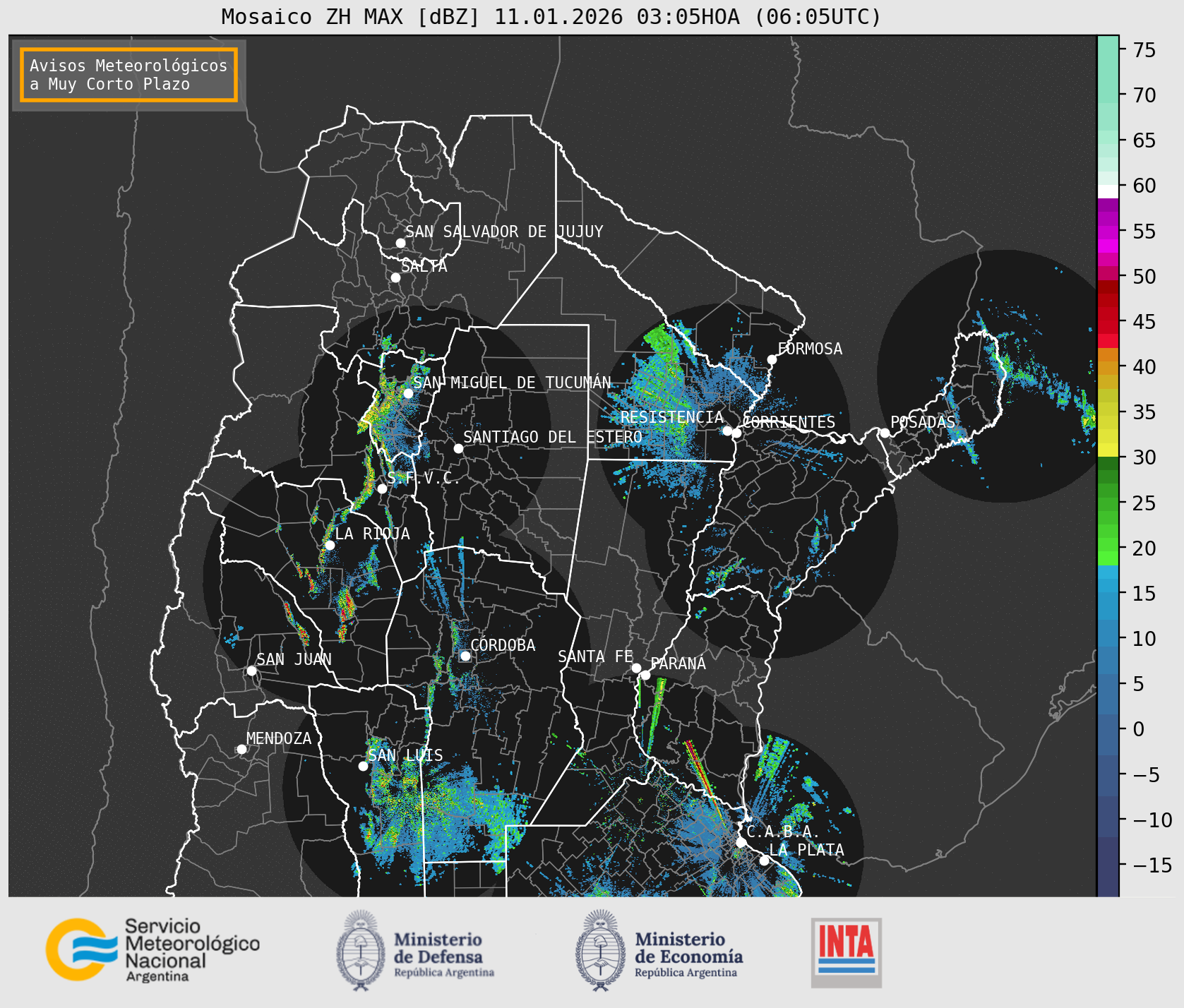Click the SAN SALVADOR DE JUJUY city marker
Screen dimensions: 1184x1008
[x=400, y=243]
